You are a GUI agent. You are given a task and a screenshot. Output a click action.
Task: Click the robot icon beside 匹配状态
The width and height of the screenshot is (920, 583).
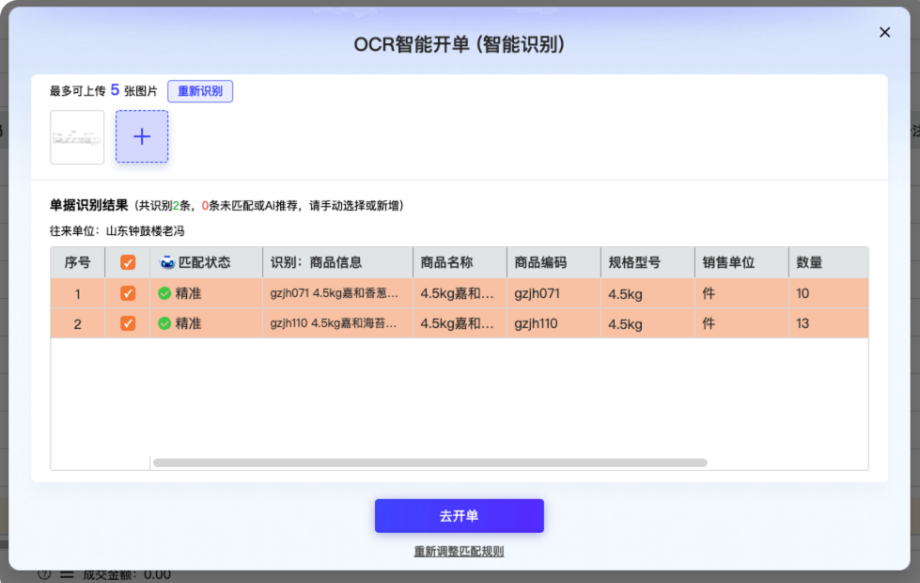pyautogui.click(x=167, y=262)
